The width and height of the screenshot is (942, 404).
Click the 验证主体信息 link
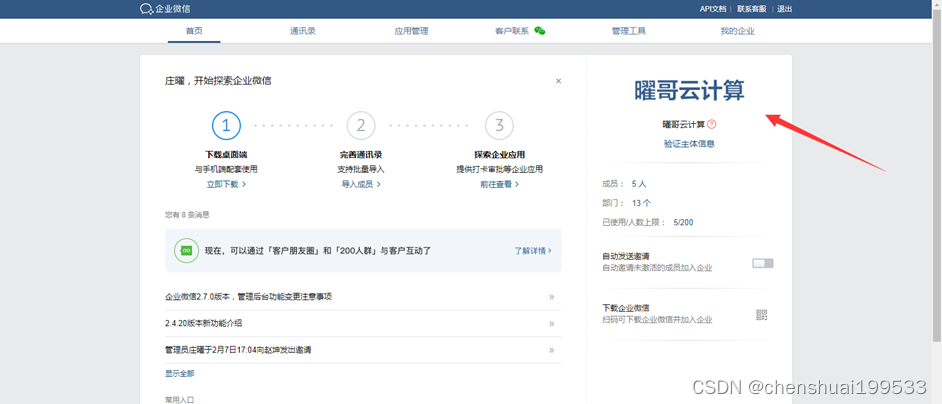[x=689, y=144]
